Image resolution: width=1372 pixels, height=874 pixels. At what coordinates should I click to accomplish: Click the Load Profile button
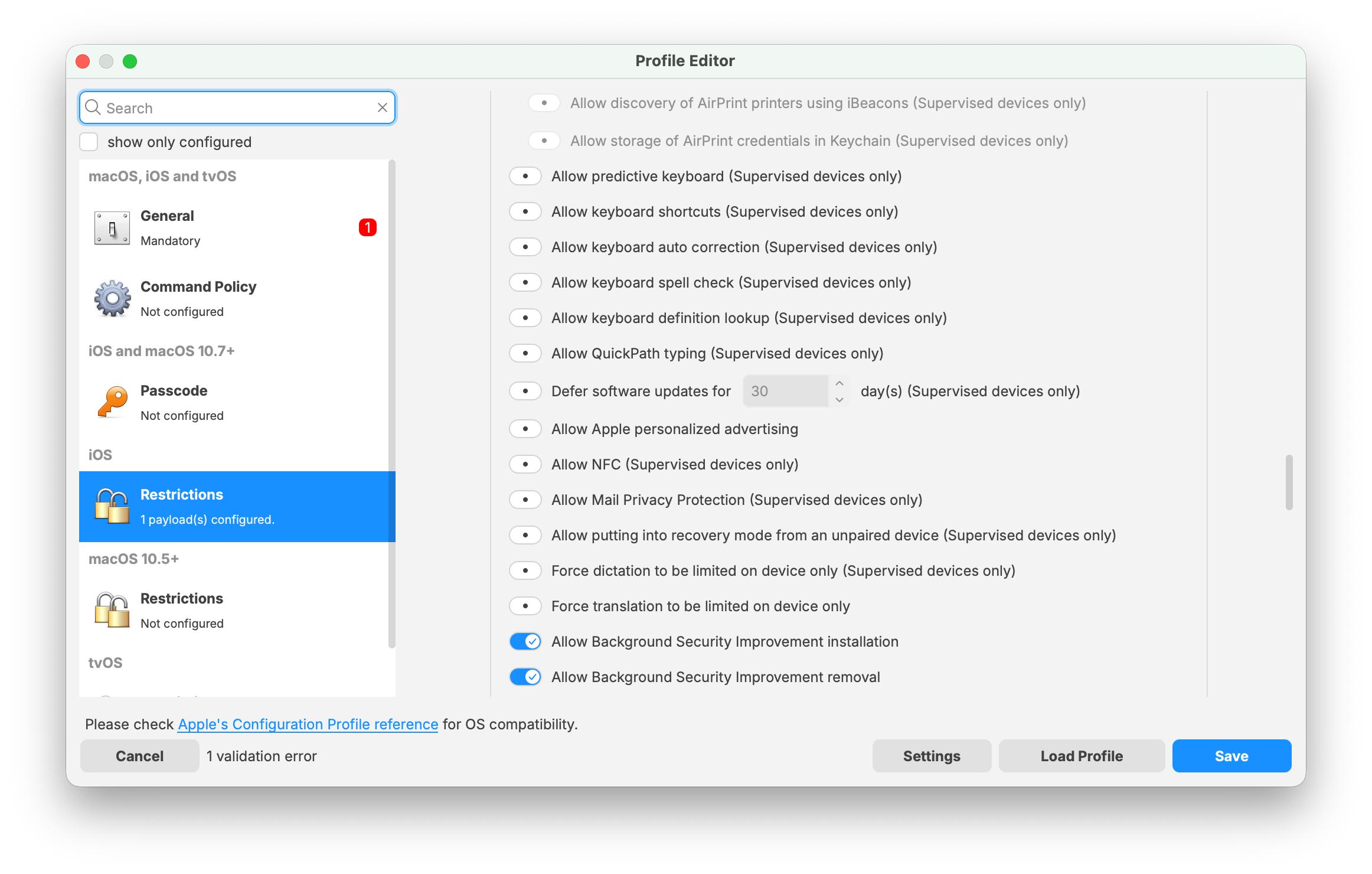point(1081,756)
